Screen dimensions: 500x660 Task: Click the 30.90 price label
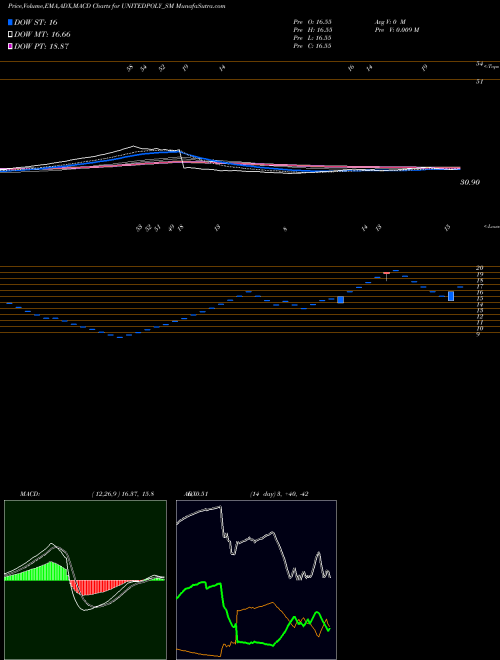point(470,183)
